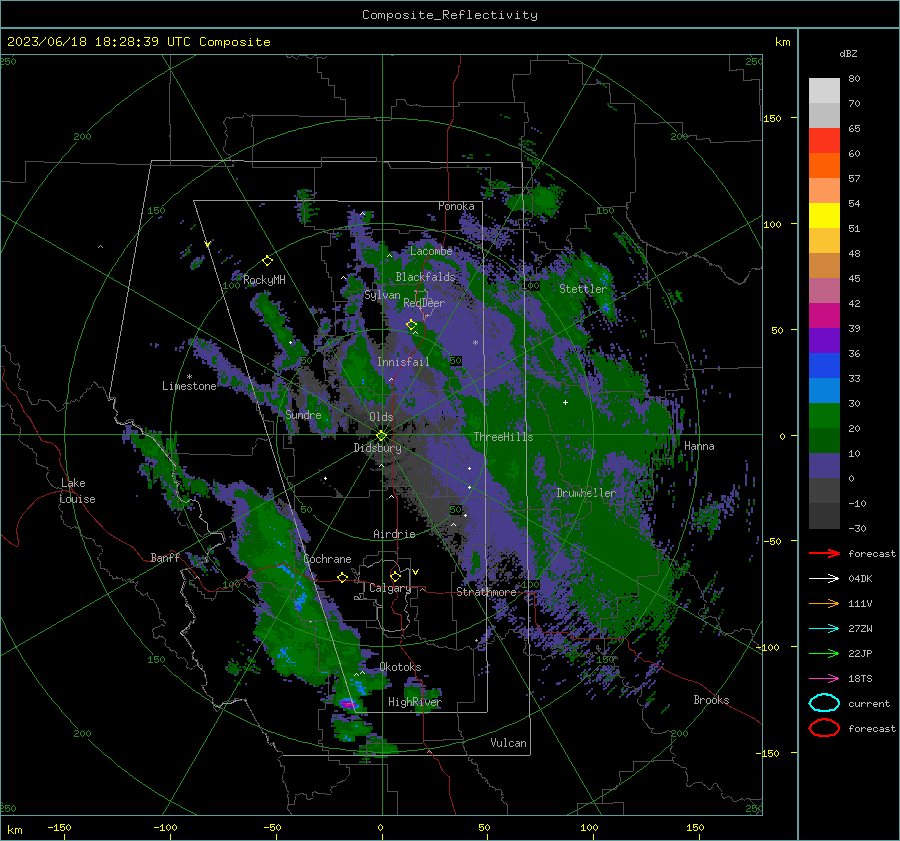Click the green 22JP arrow icon
Viewport: 900px width, 841px height.
pyautogui.click(x=824, y=653)
